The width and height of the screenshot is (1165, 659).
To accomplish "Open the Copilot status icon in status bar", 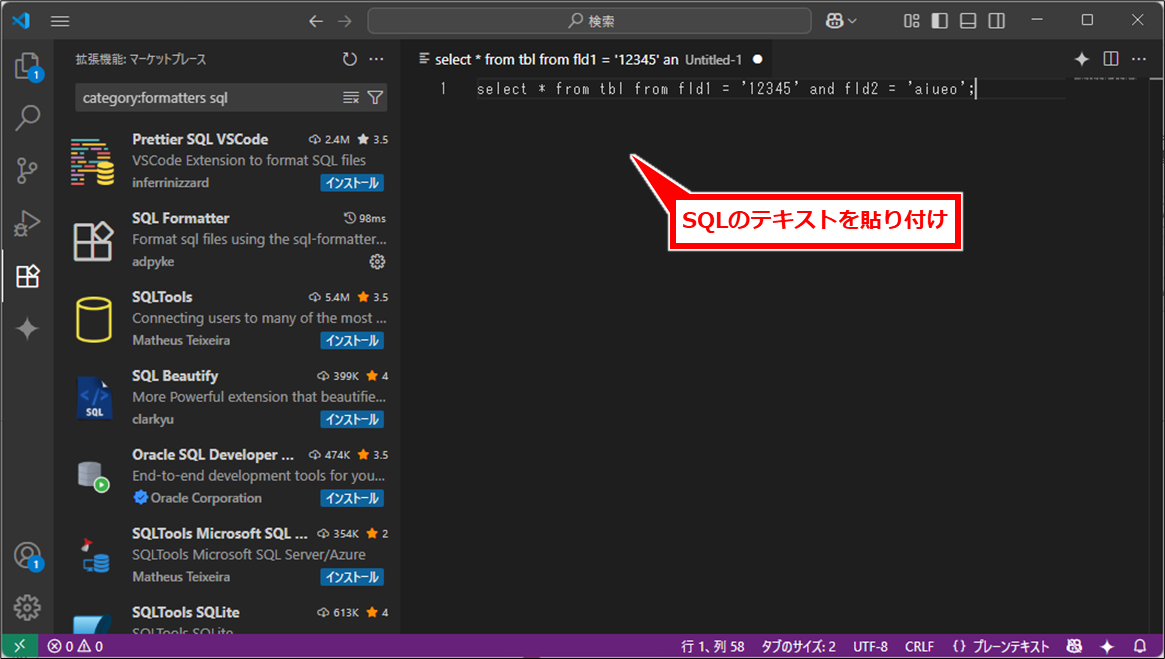I will [1074, 646].
